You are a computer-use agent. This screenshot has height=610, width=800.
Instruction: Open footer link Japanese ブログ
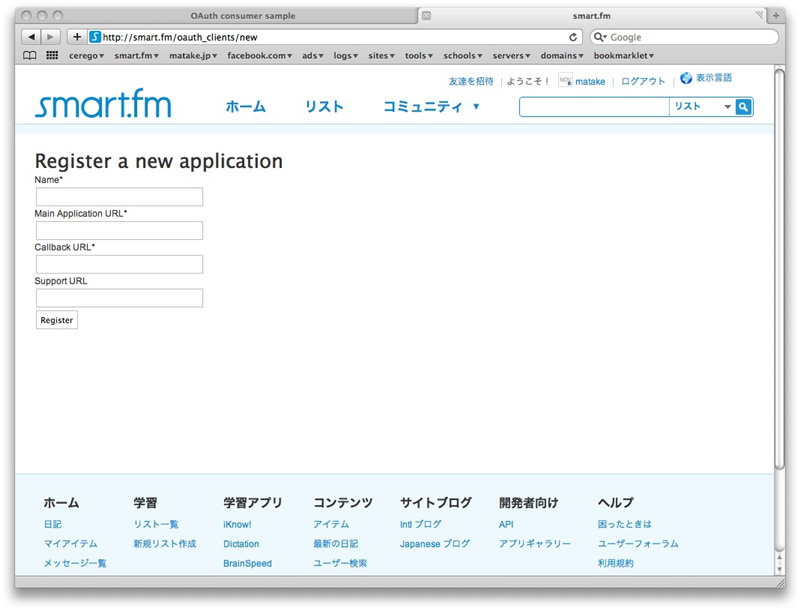[x=435, y=544]
